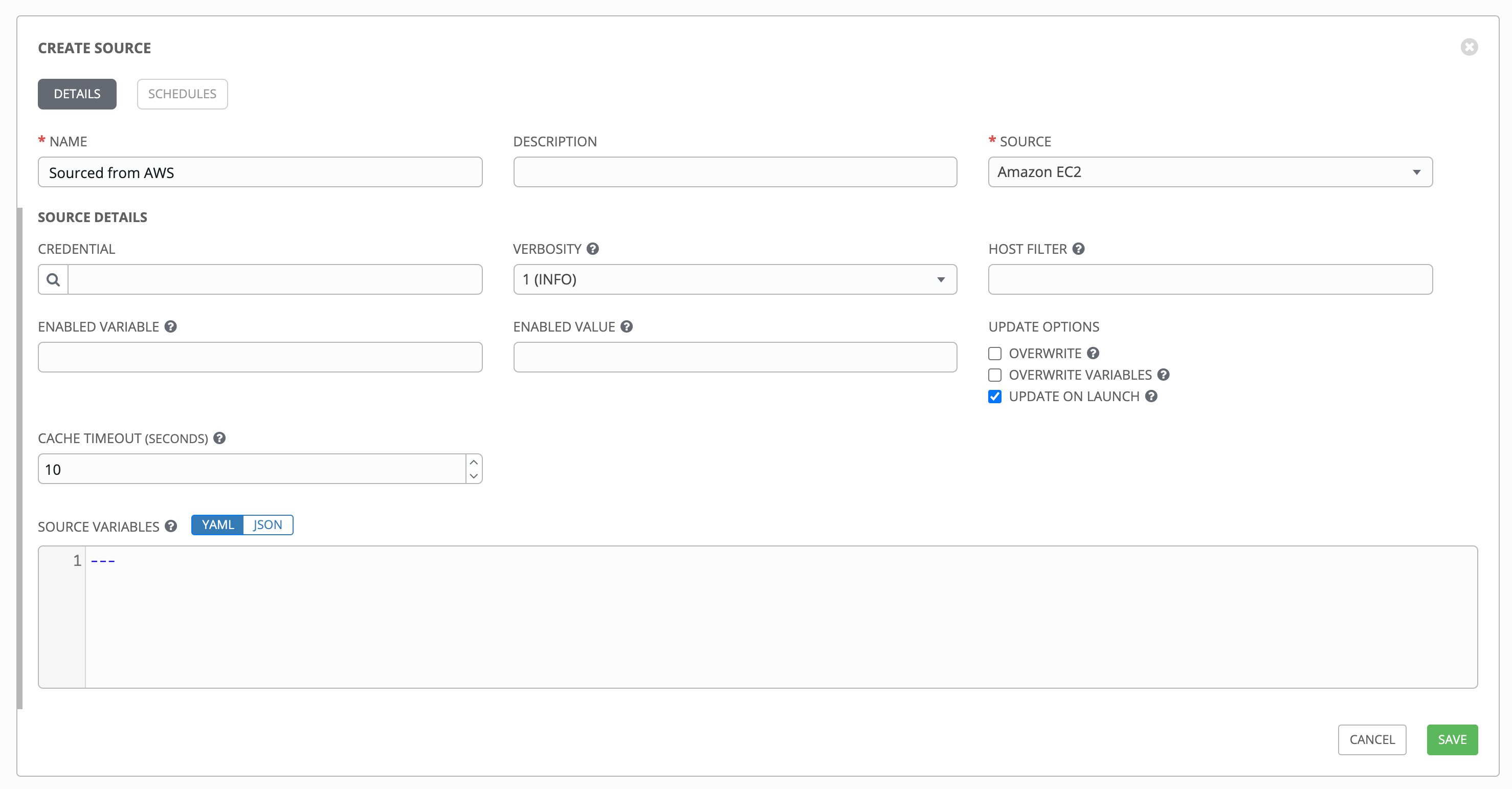The height and width of the screenshot is (789, 1512).
Task: Open the Source dropdown showing Amazon EC2
Action: tap(1210, 172)
